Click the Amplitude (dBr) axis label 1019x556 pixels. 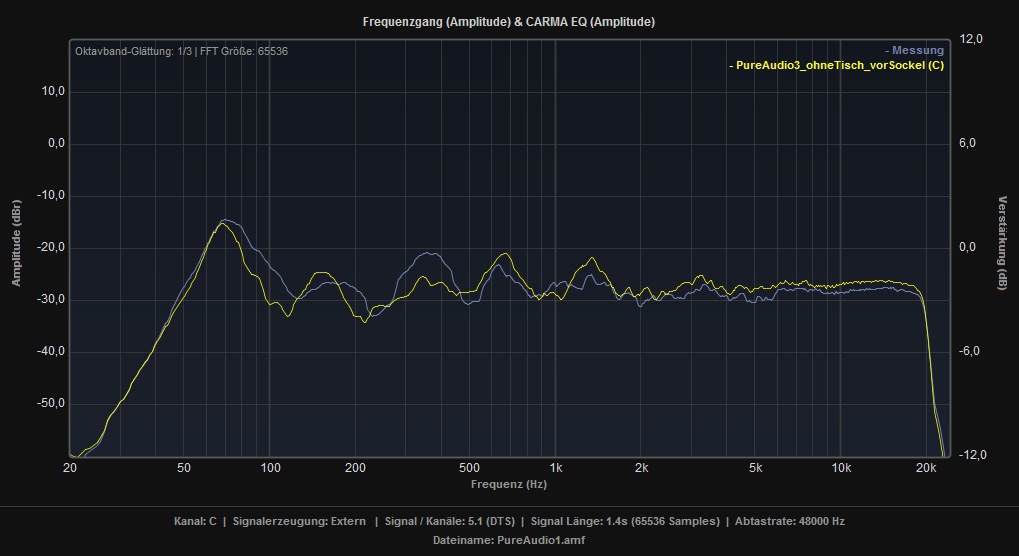(x=16, y=244)
